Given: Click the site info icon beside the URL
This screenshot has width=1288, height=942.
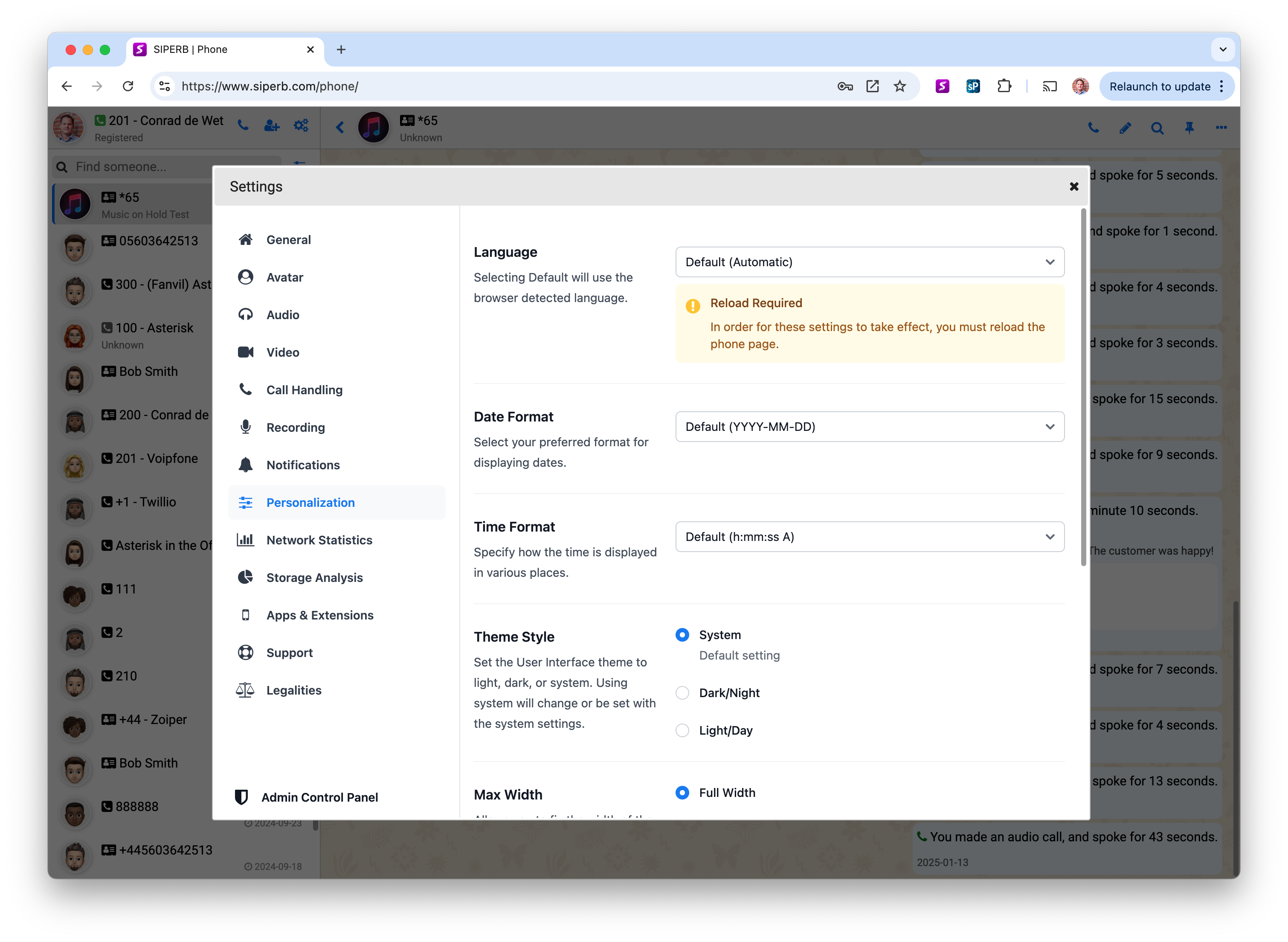Looking at the screenshot, I should [x=165, y=86].
